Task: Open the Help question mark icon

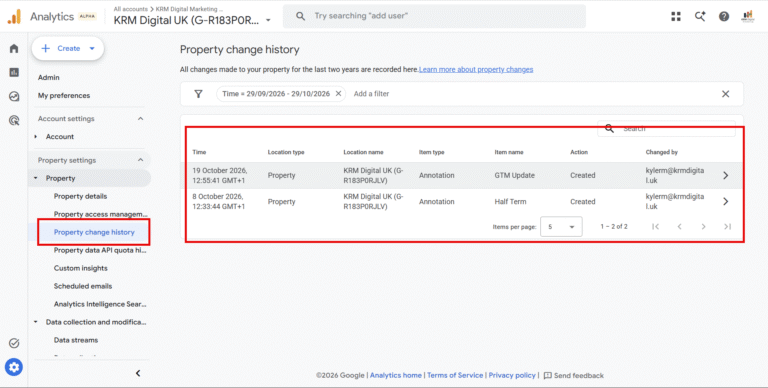Action: pos(724,16)
